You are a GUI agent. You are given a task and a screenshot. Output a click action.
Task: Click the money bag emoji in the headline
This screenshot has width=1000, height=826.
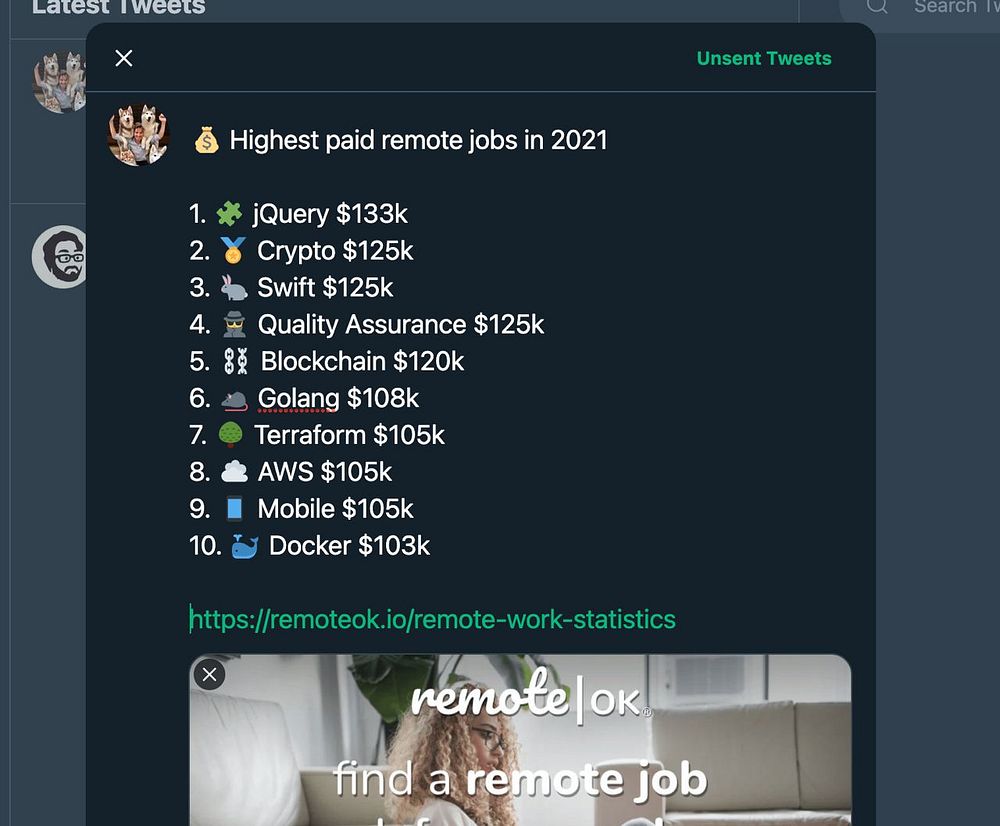[x=206, y=140]
